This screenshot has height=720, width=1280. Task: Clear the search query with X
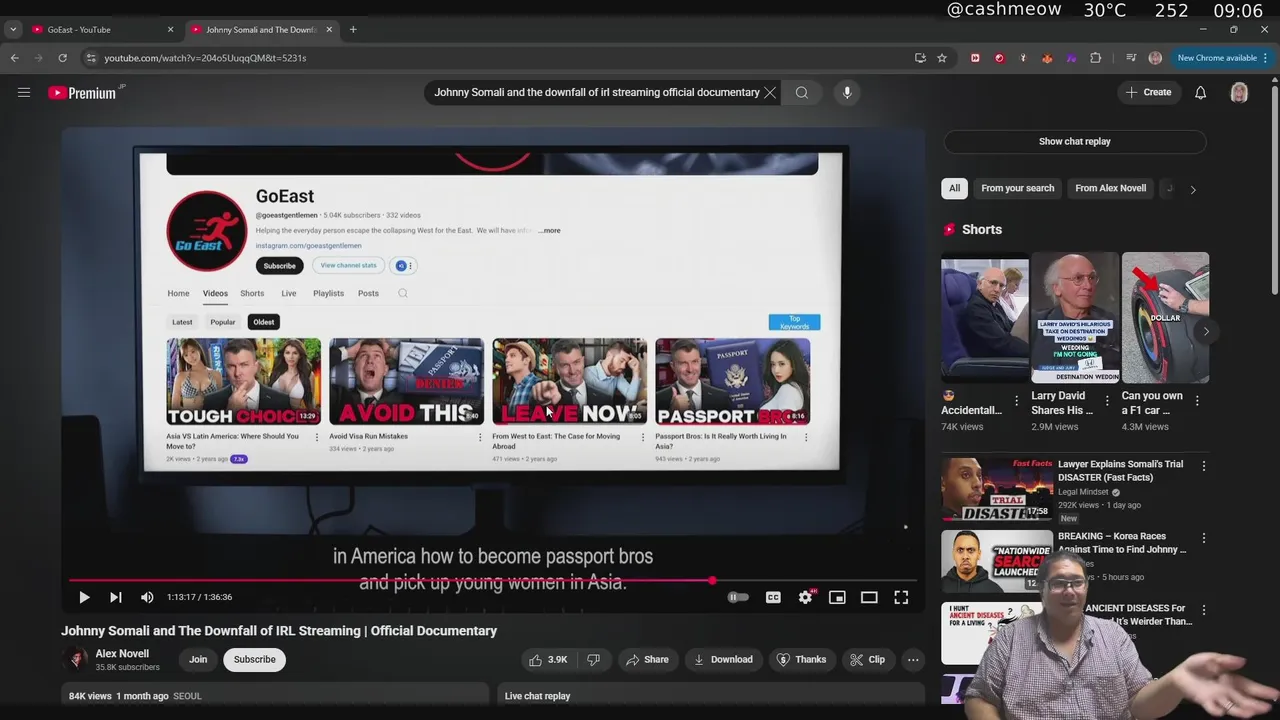[x=770, y=92]
